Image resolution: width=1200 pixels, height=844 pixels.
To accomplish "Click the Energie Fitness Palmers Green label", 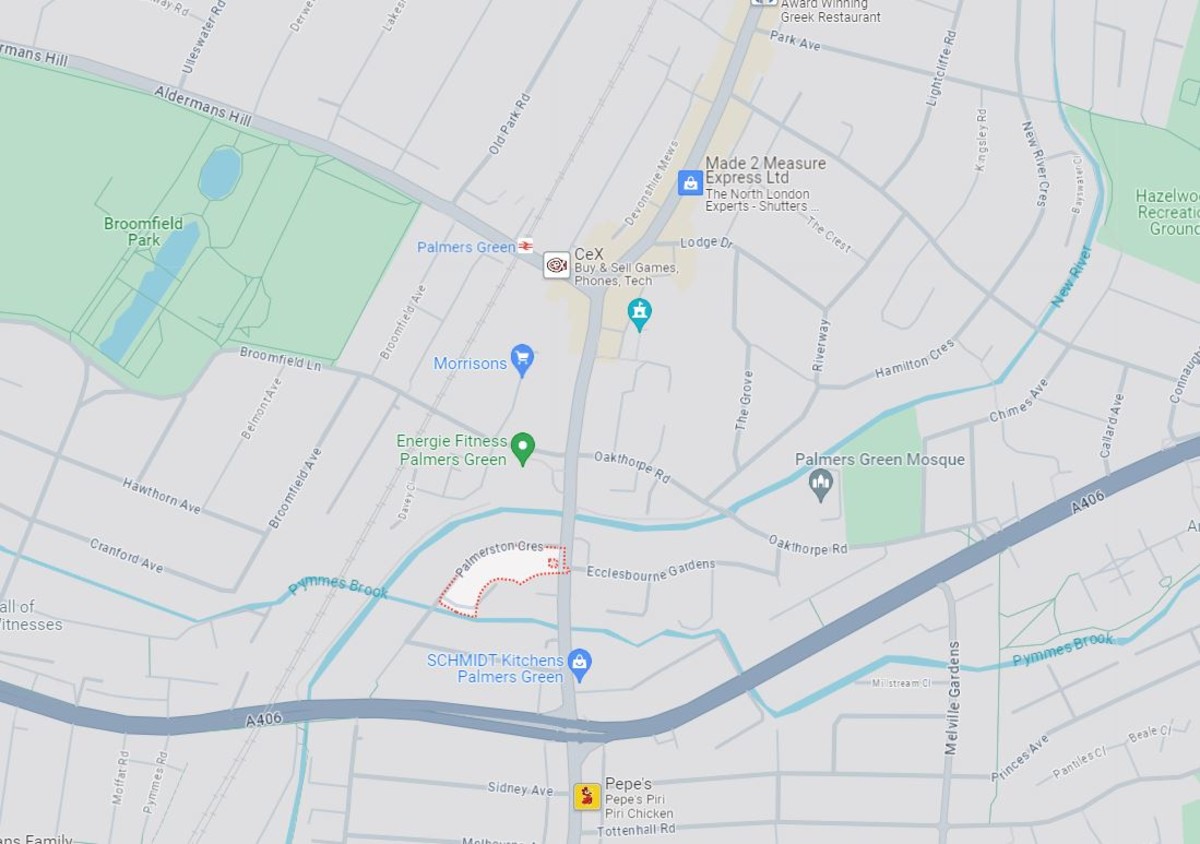I will [452, 450].
